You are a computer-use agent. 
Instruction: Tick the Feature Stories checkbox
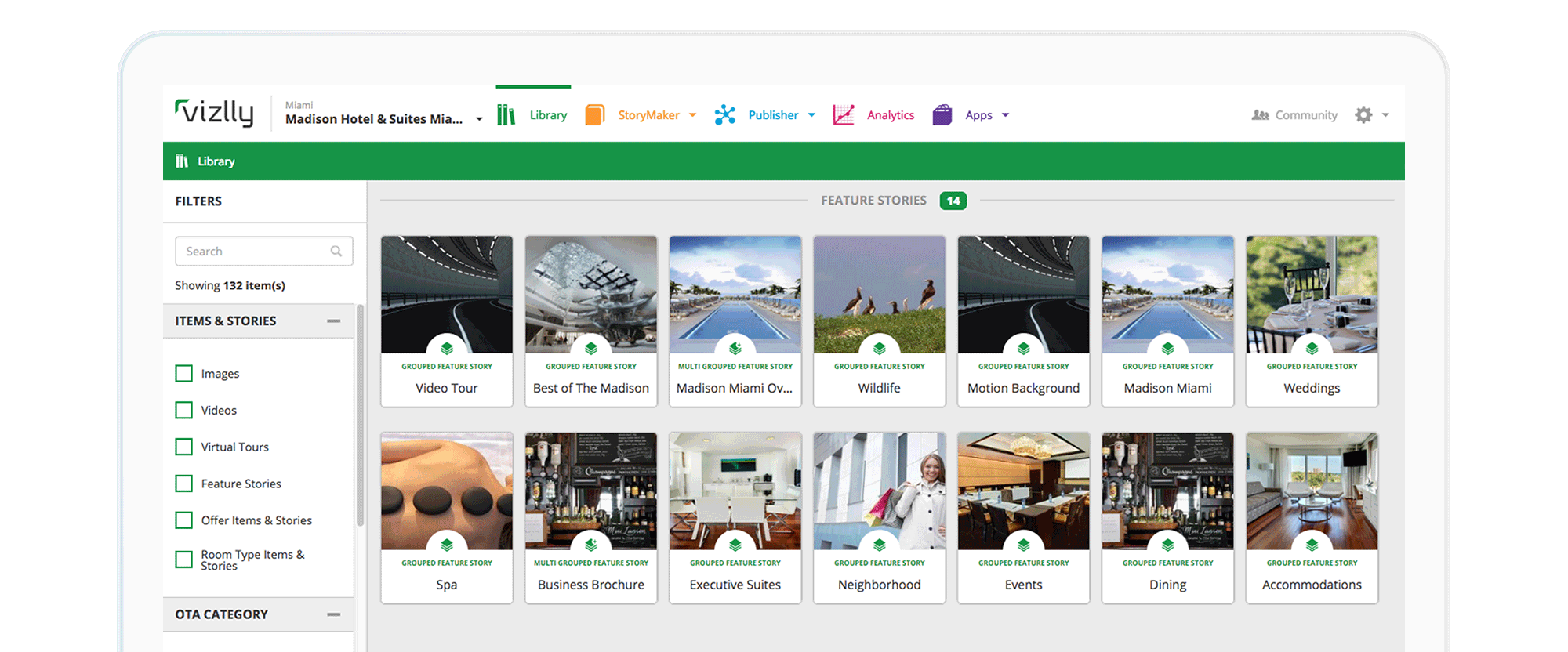click(184, 484)
